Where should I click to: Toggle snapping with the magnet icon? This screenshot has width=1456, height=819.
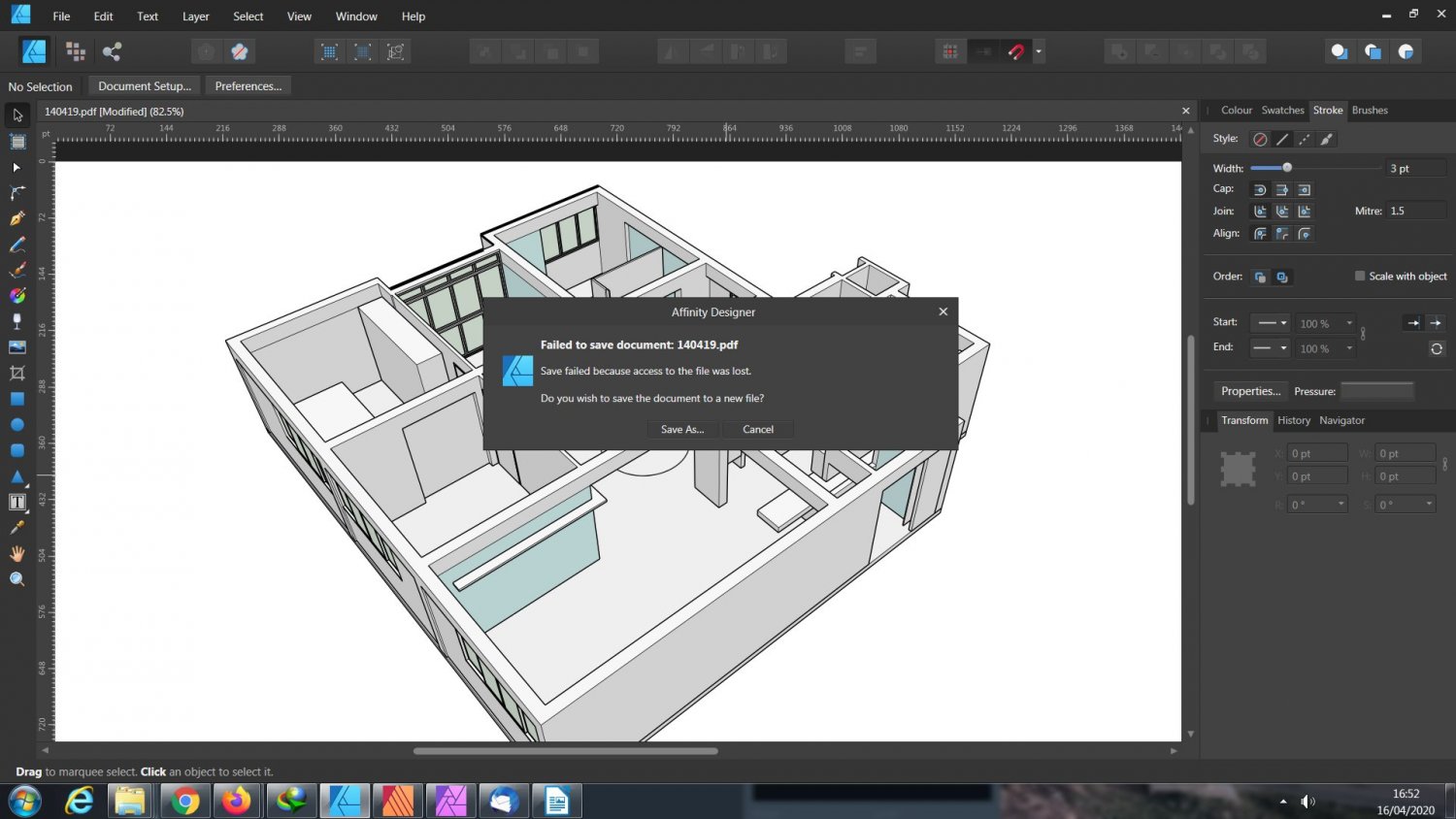pos(1015,51)
